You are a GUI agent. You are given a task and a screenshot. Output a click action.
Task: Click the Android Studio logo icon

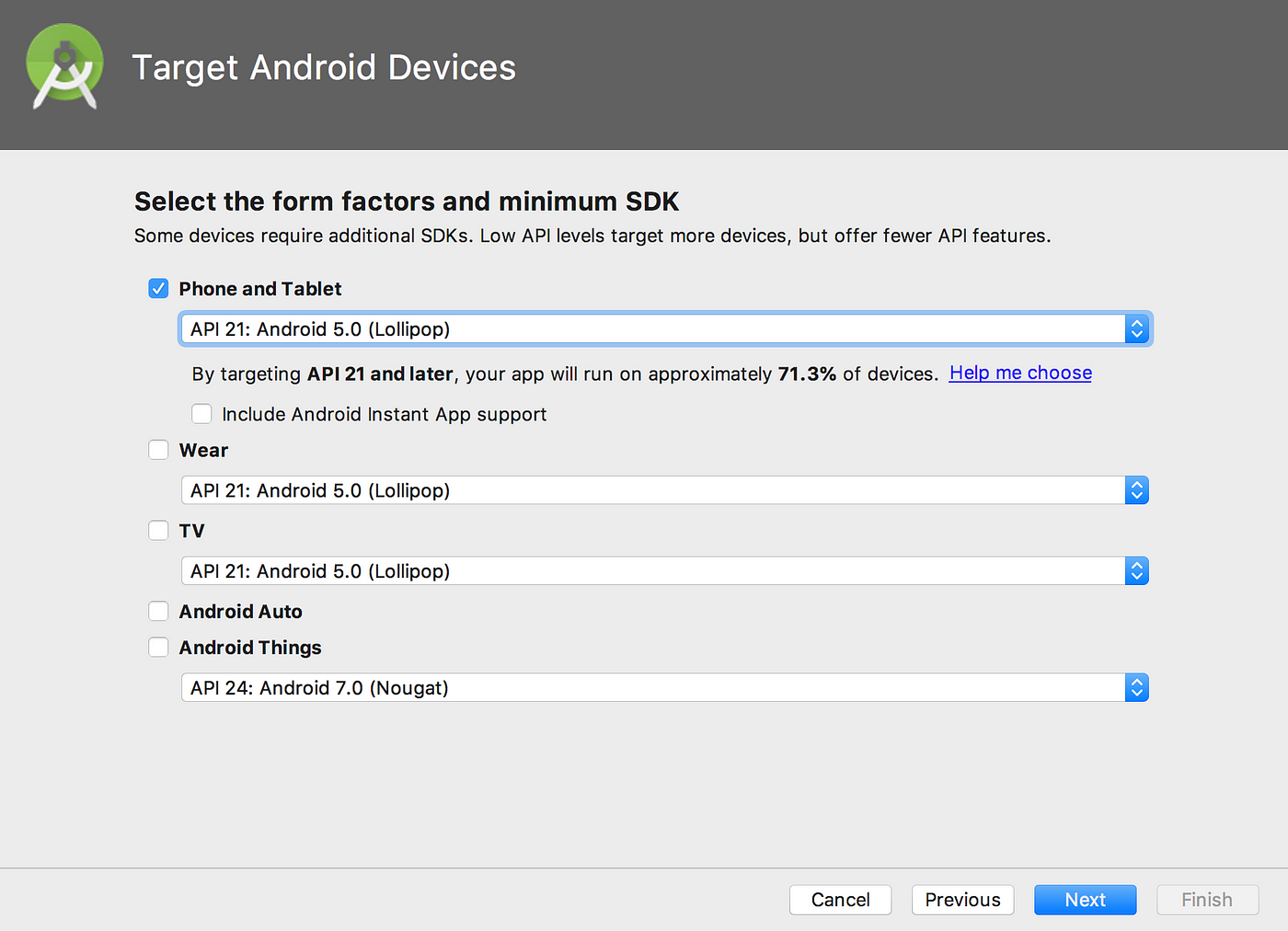coord(64,67)
